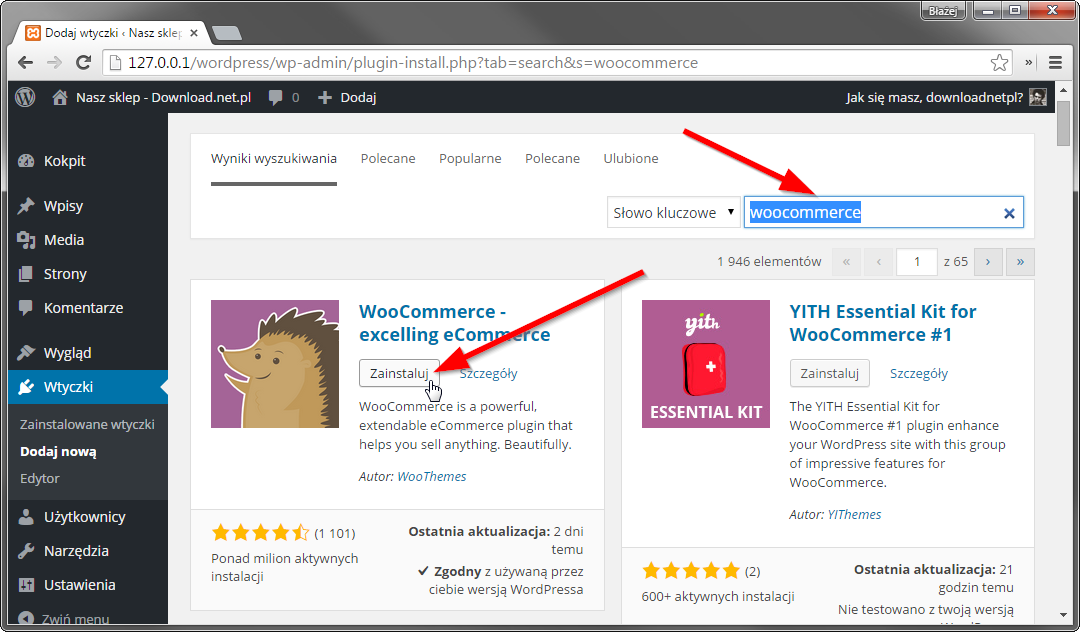
Task: Show hidden extensions via double-chevron icon
Action: (x=1029, y=63)
